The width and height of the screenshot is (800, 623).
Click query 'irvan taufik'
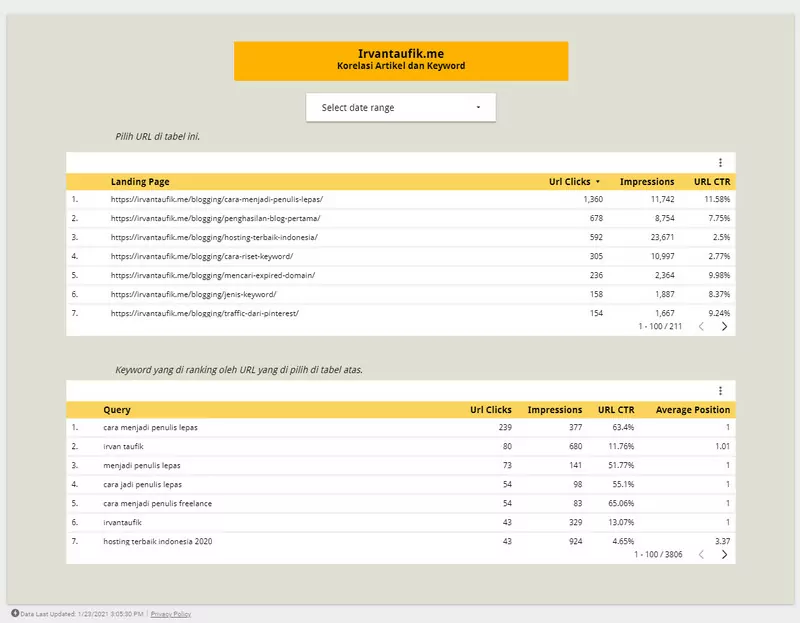tap(123, 446)
